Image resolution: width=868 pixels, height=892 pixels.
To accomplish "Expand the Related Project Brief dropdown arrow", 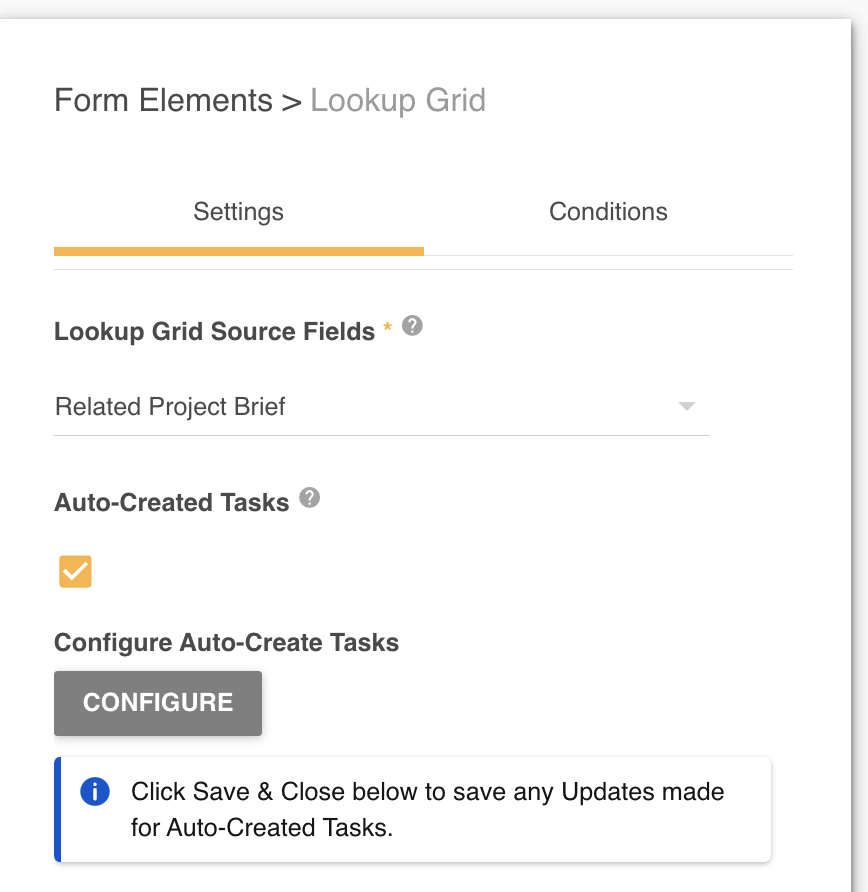I will coord(686,407).
